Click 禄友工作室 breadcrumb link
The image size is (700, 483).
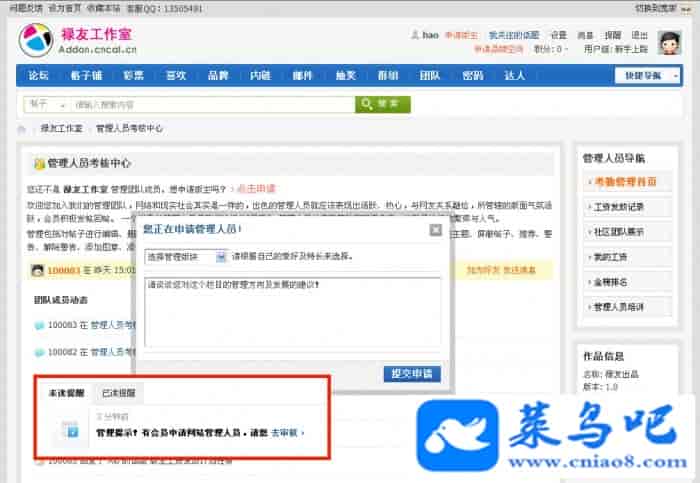[62, 129]
